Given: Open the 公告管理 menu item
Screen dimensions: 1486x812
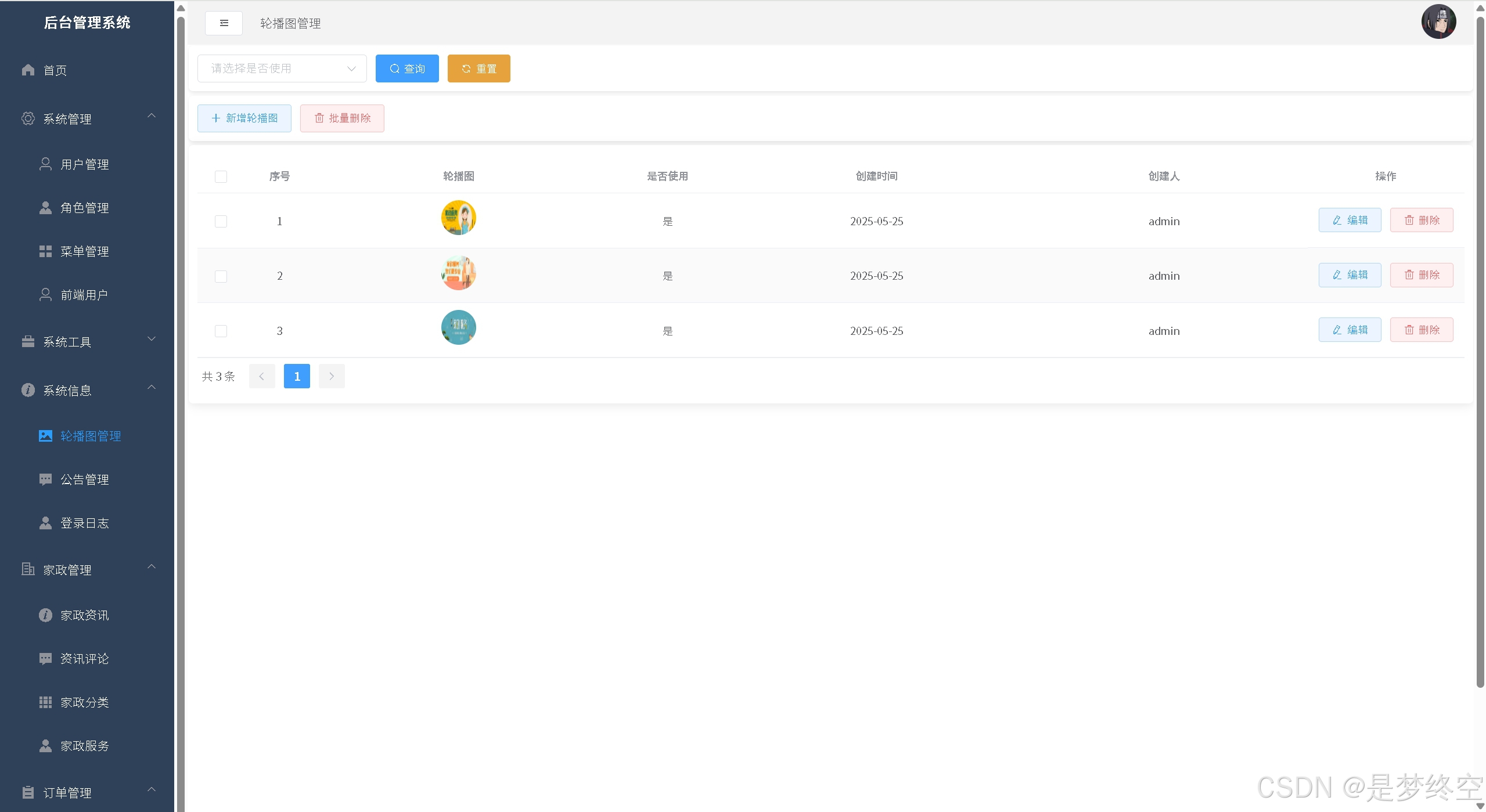Looking at the screenshot, I should pyautogui.click(x=85, y=479).
